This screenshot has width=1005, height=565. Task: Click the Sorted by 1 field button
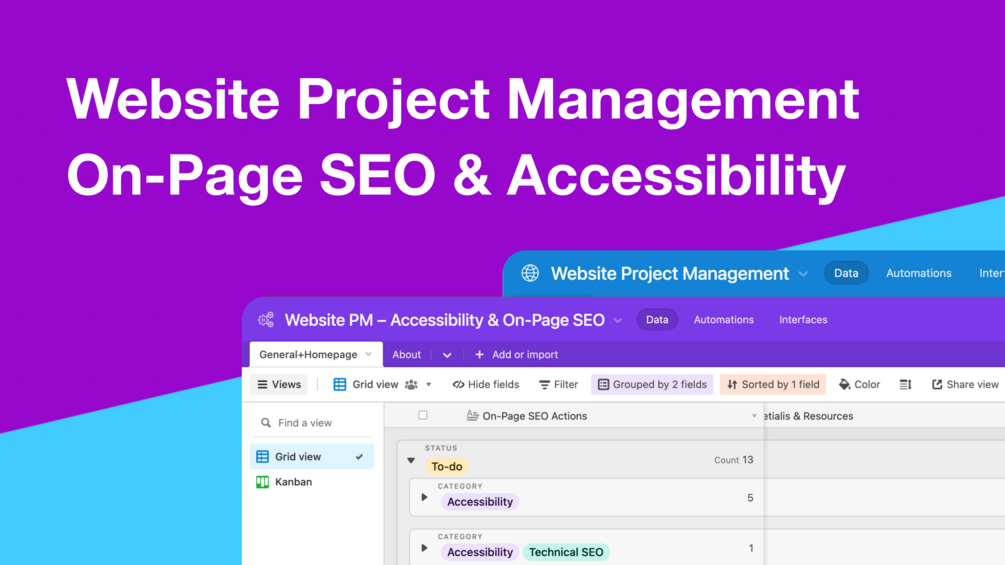tap(772, 385)
